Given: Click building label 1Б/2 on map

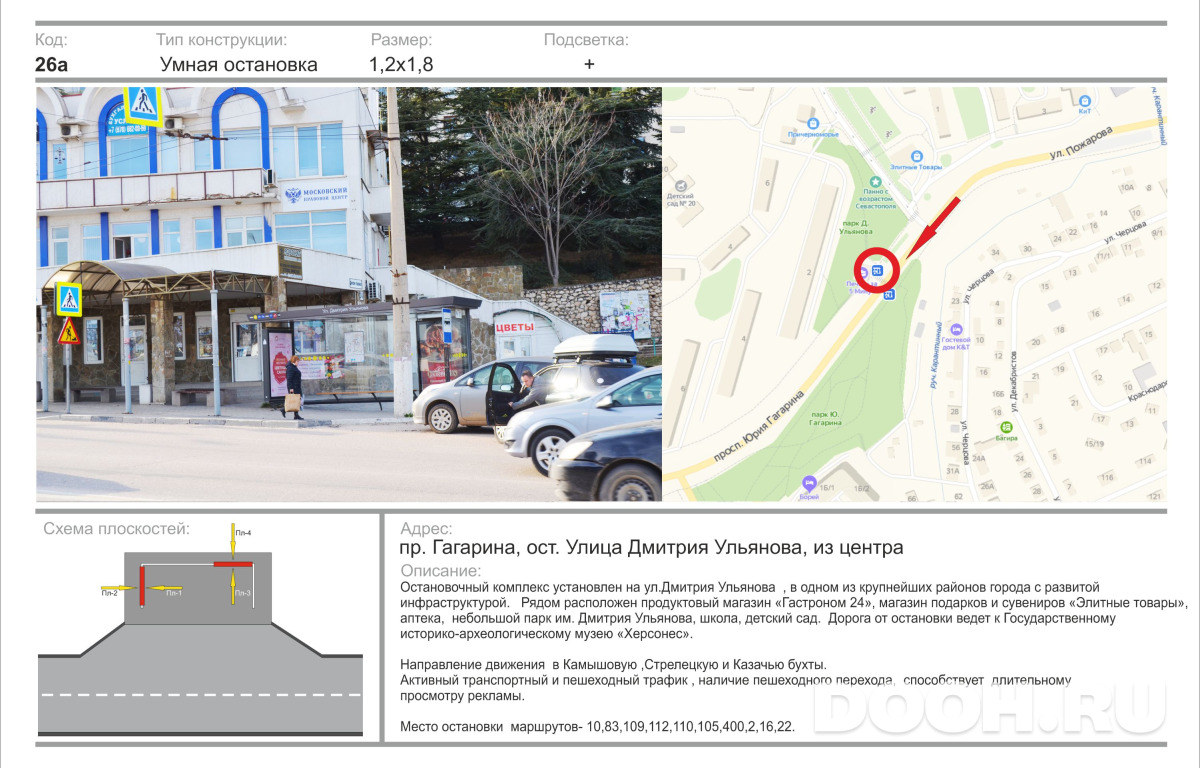Looking at the screenshot, I should click(861, 488).
